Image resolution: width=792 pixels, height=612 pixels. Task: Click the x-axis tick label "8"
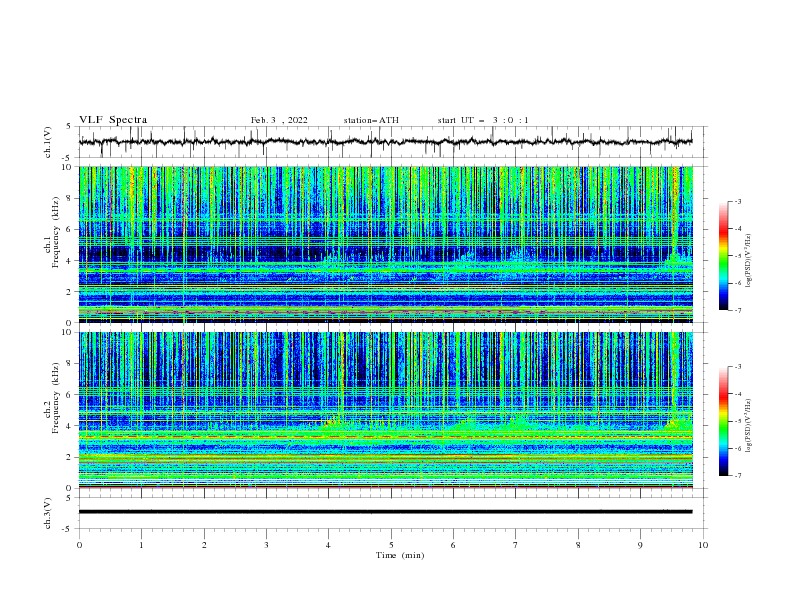tap(578, 545)
